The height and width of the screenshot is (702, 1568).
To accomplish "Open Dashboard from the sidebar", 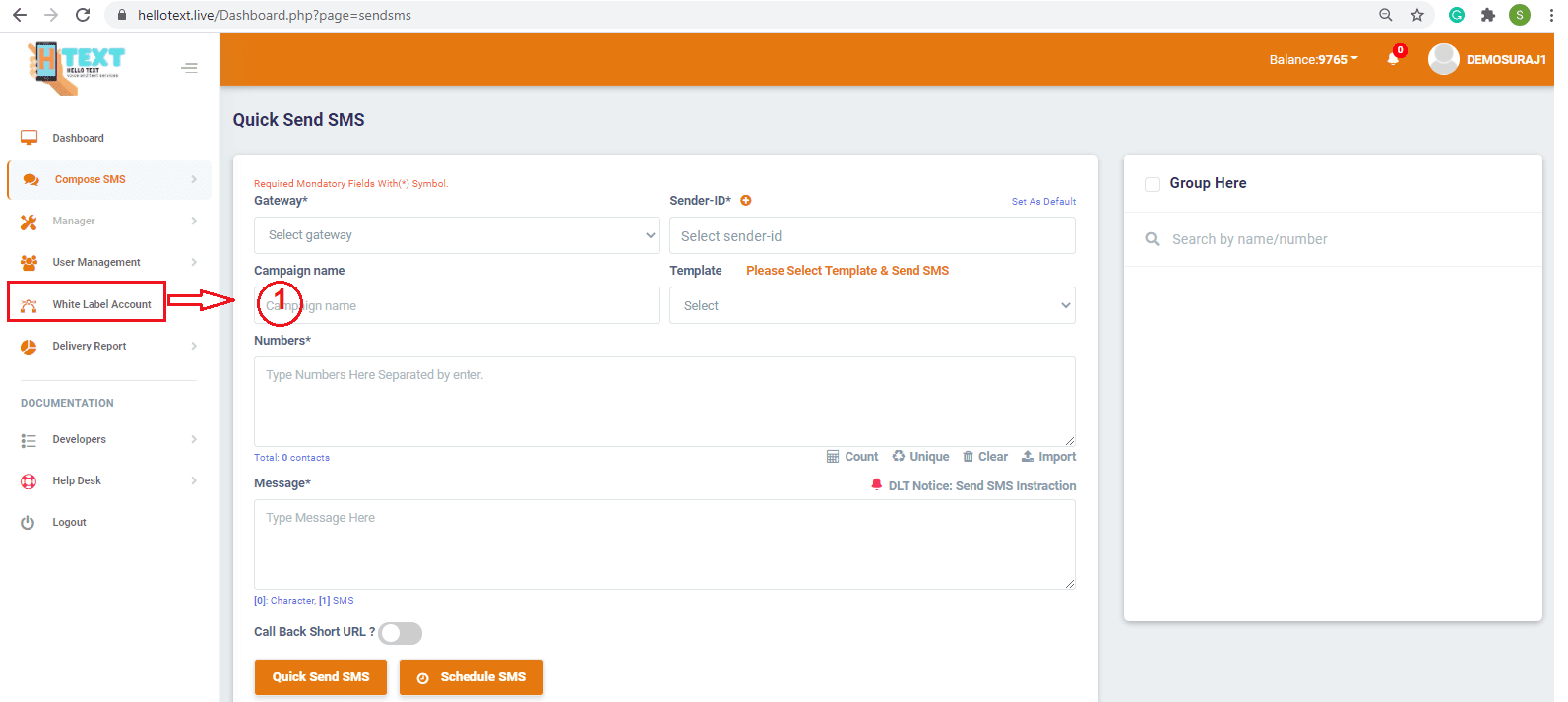I will 78,139.
